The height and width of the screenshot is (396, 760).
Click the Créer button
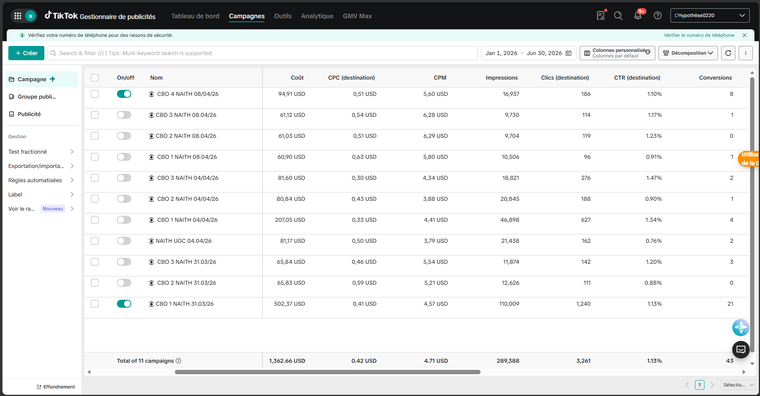point(26,53)
